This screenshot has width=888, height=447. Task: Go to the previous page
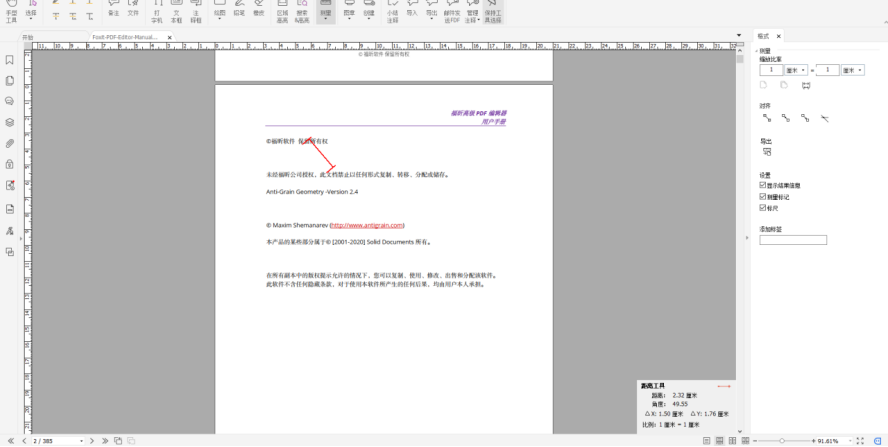pyautogui.click(x=24, y=441)
